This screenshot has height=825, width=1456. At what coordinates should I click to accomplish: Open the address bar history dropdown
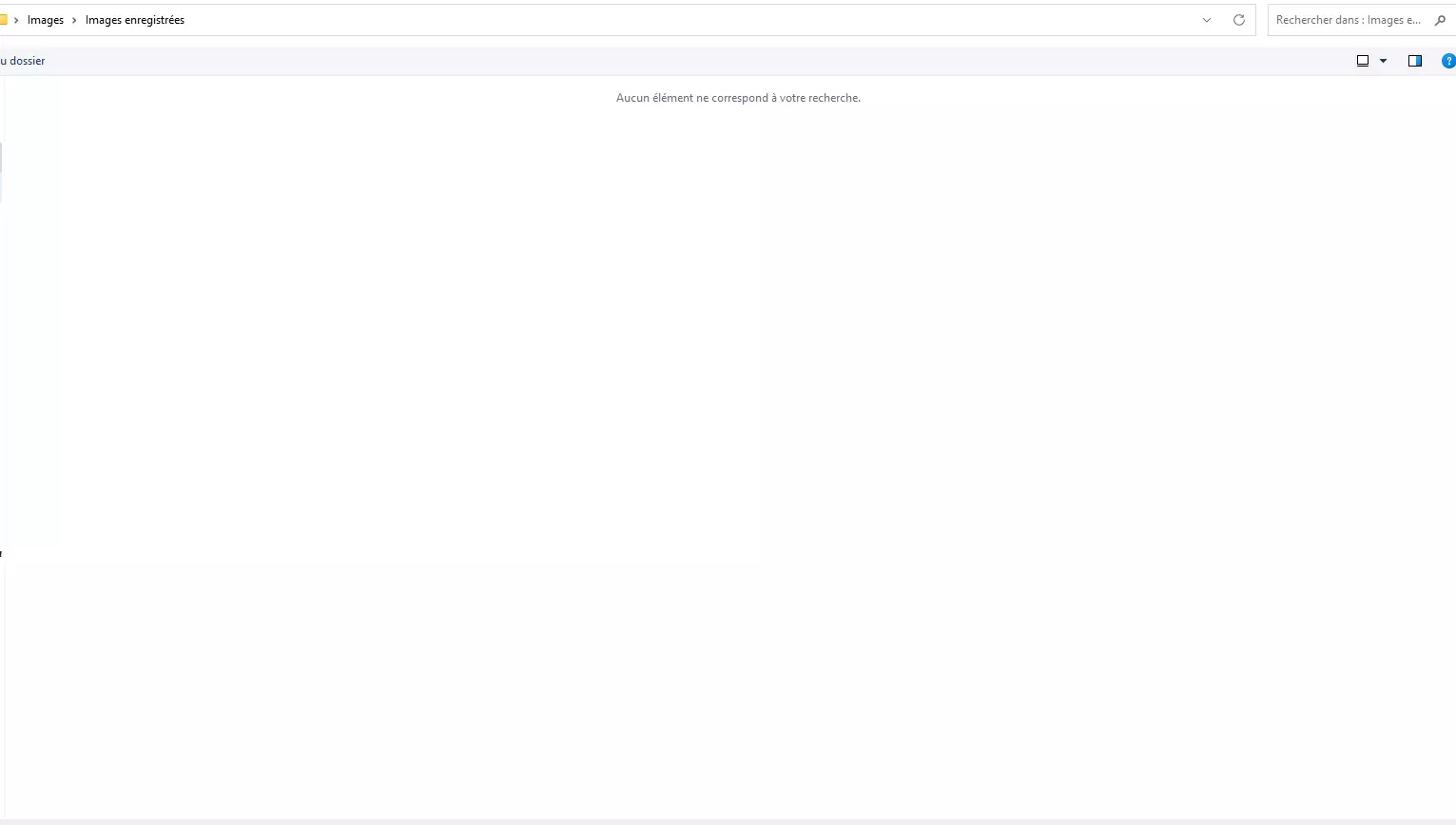(x=1207, y=20)
